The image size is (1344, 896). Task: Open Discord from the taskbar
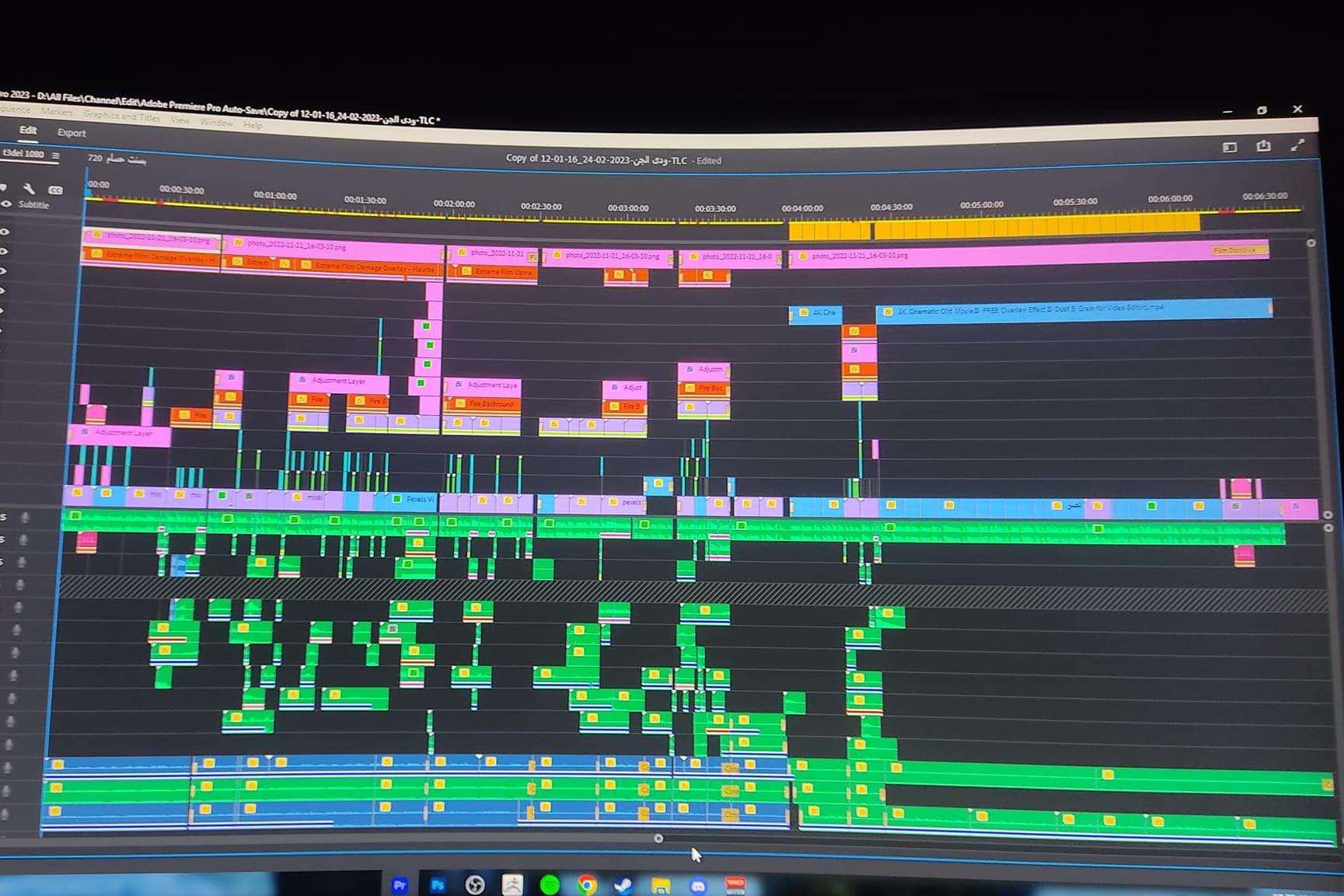coord(698,885)
